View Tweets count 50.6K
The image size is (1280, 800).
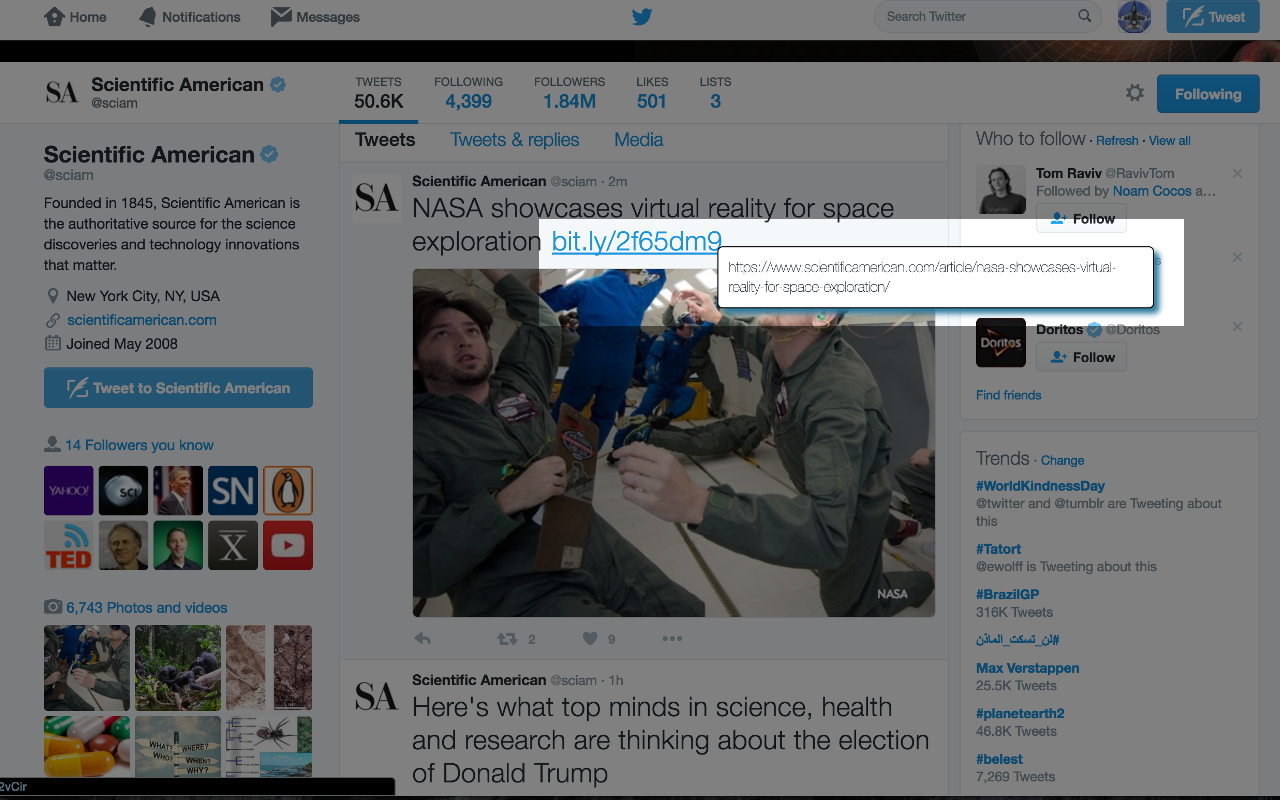(378, 93)
